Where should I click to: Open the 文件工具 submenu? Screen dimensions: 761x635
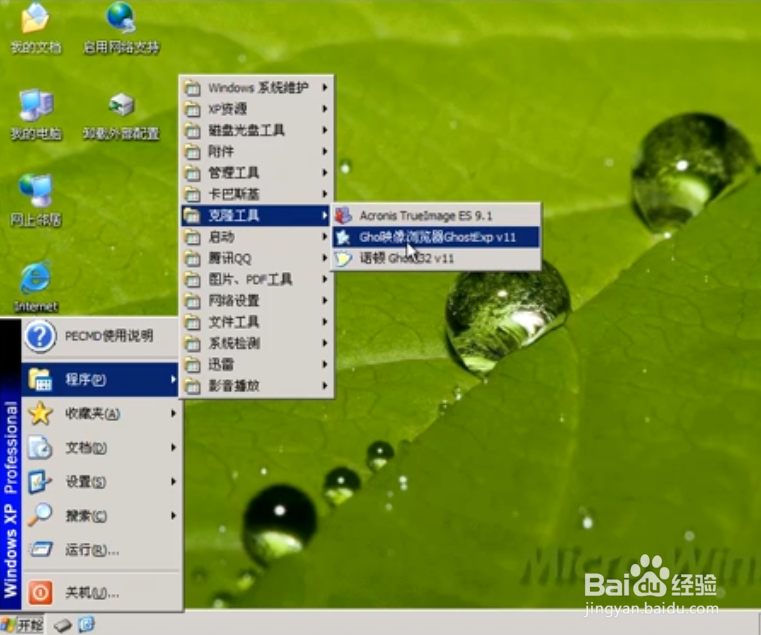point(256,322)
